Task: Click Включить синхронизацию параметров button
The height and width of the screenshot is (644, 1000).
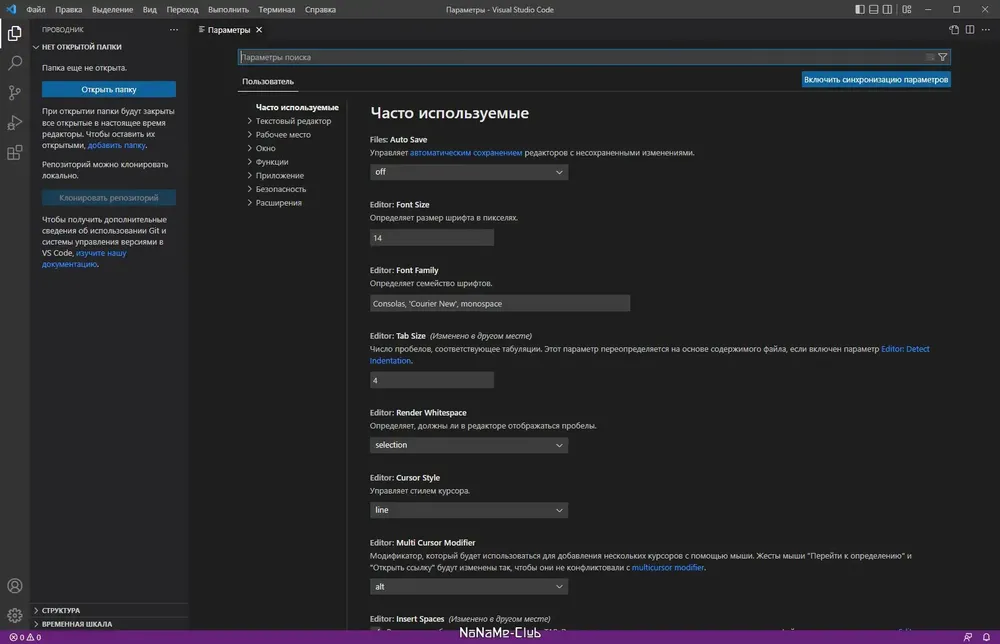Action: point(876,80)
